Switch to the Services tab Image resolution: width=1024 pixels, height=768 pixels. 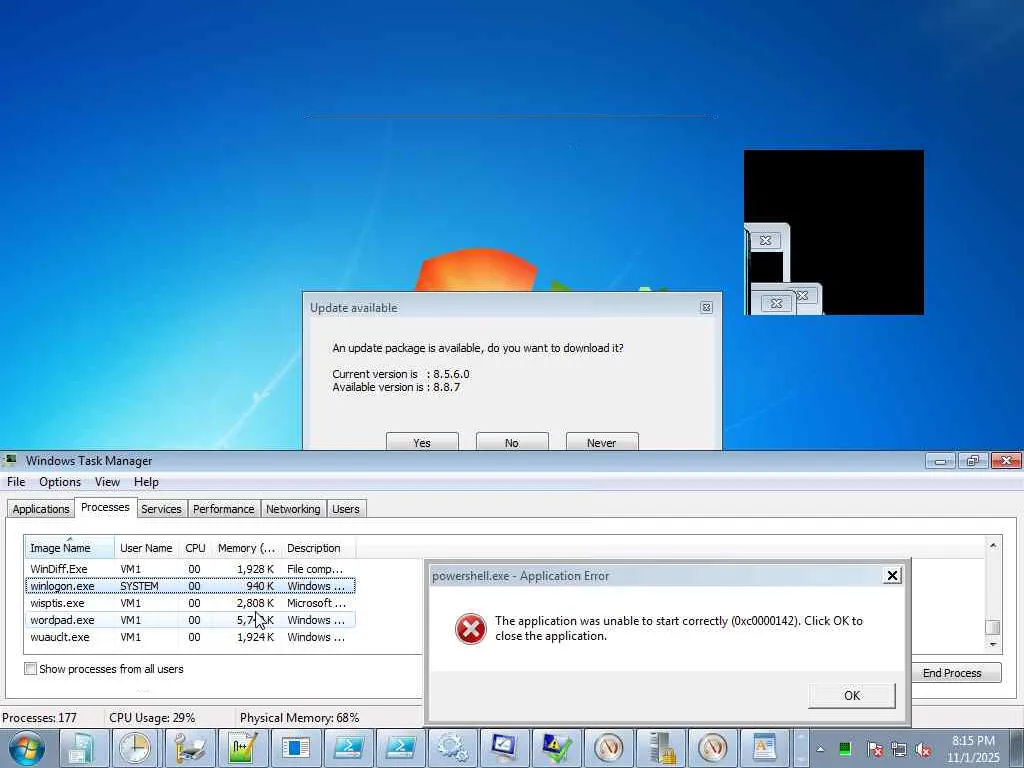point(161,509)
